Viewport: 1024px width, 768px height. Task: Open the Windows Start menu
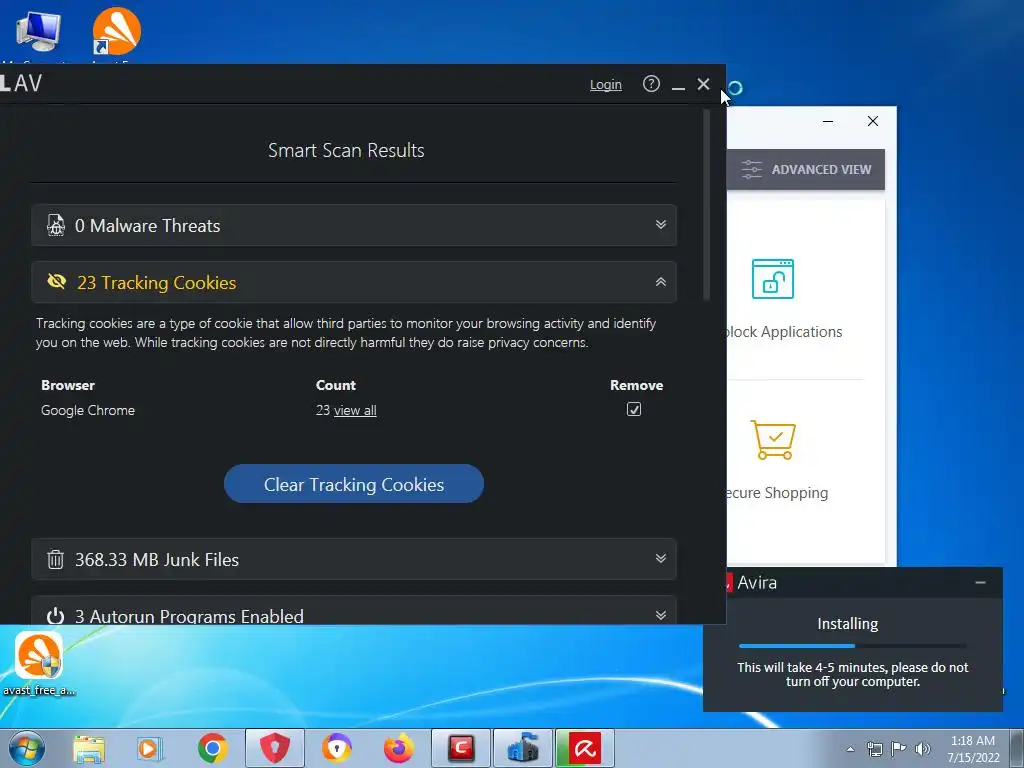coord(27,748)
